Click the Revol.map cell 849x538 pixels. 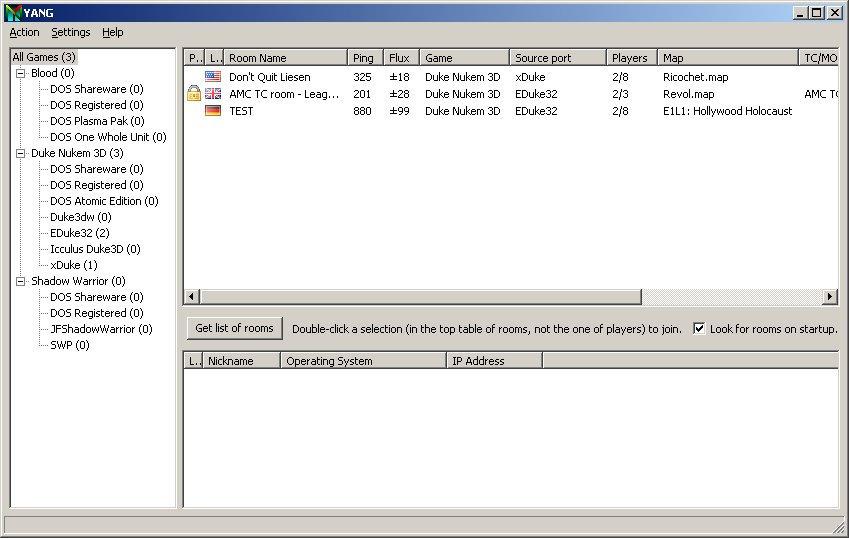(x=688, y=94)
